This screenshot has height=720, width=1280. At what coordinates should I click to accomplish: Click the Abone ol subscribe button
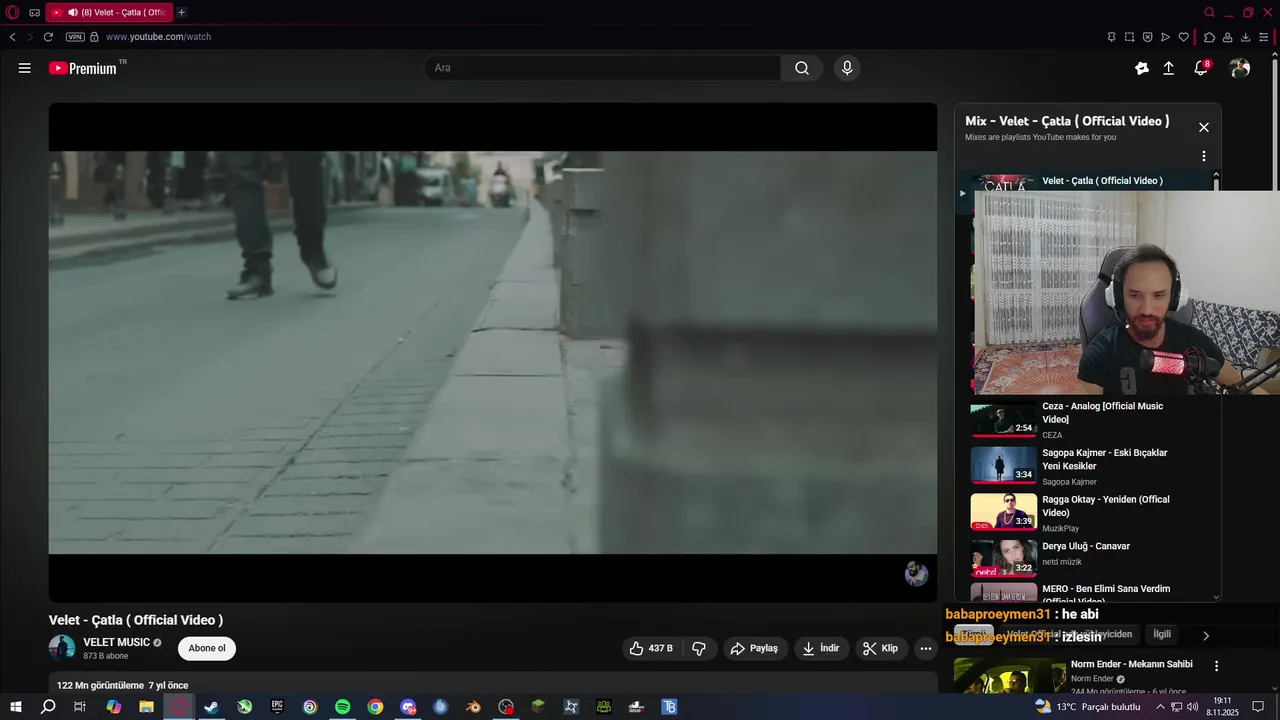coord(207,648)
